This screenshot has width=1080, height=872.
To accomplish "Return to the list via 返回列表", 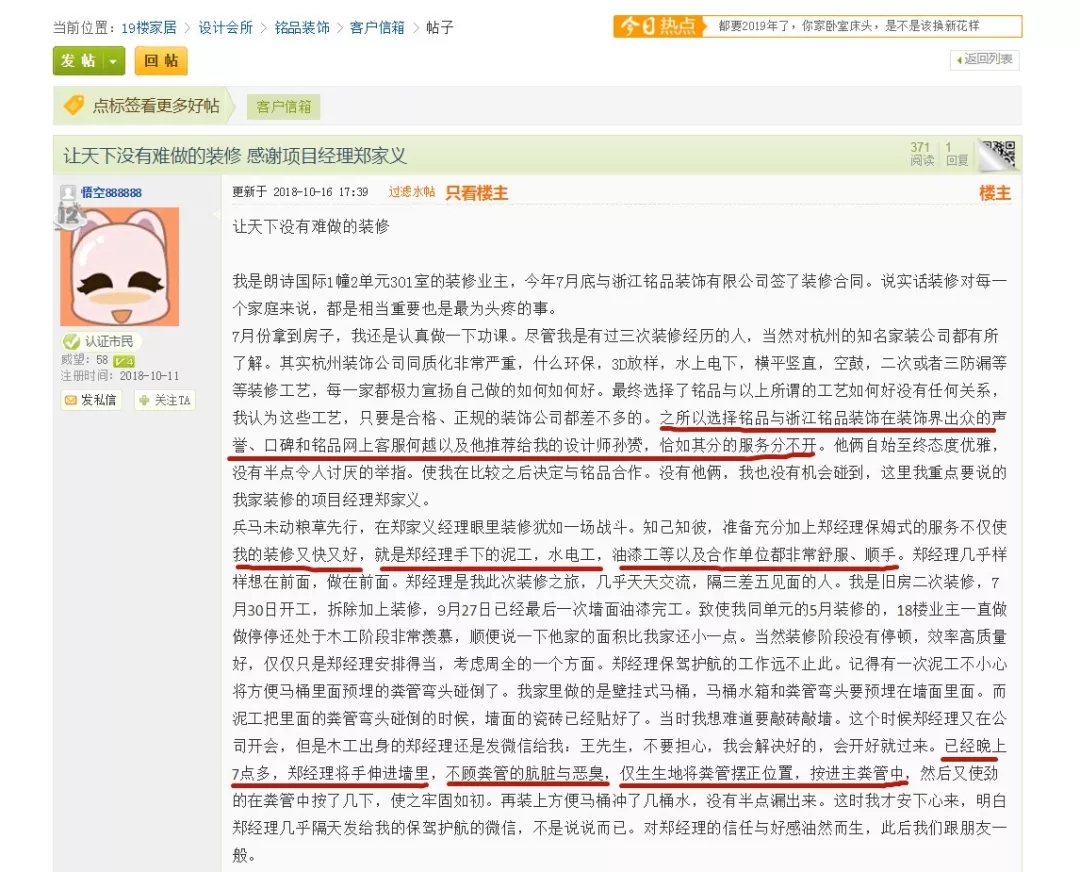I will click(x=984, y=60).
